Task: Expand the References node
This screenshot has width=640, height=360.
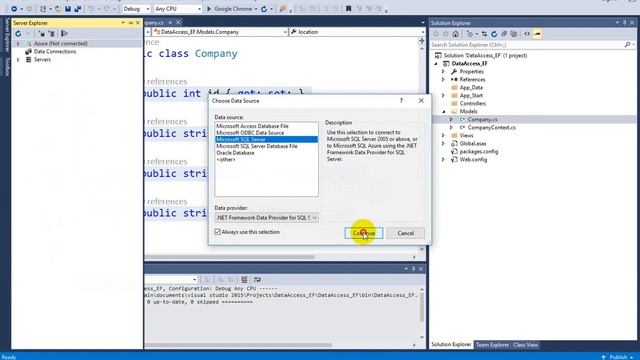Action: tap(444, 80)
